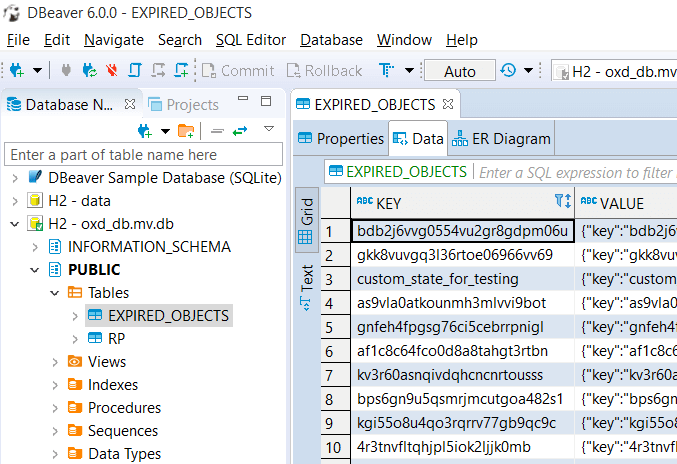The height and width of the screenshot is (464, 677).
Task: Open the File menu
Action: [x=18, y=40]
